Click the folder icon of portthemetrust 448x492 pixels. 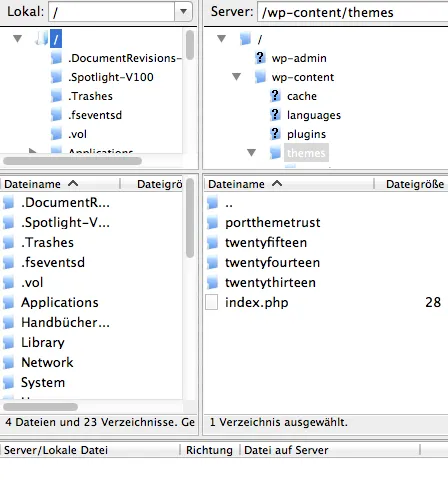(x=212, y=222)
